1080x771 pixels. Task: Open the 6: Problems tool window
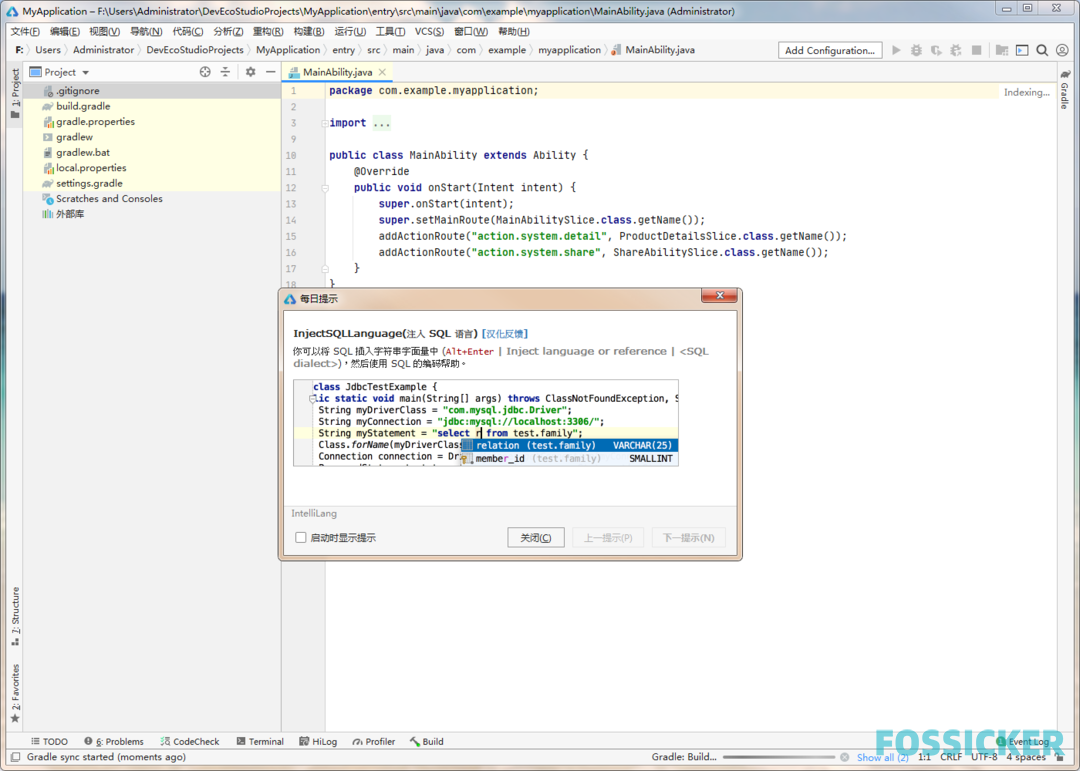pos(114,741)
